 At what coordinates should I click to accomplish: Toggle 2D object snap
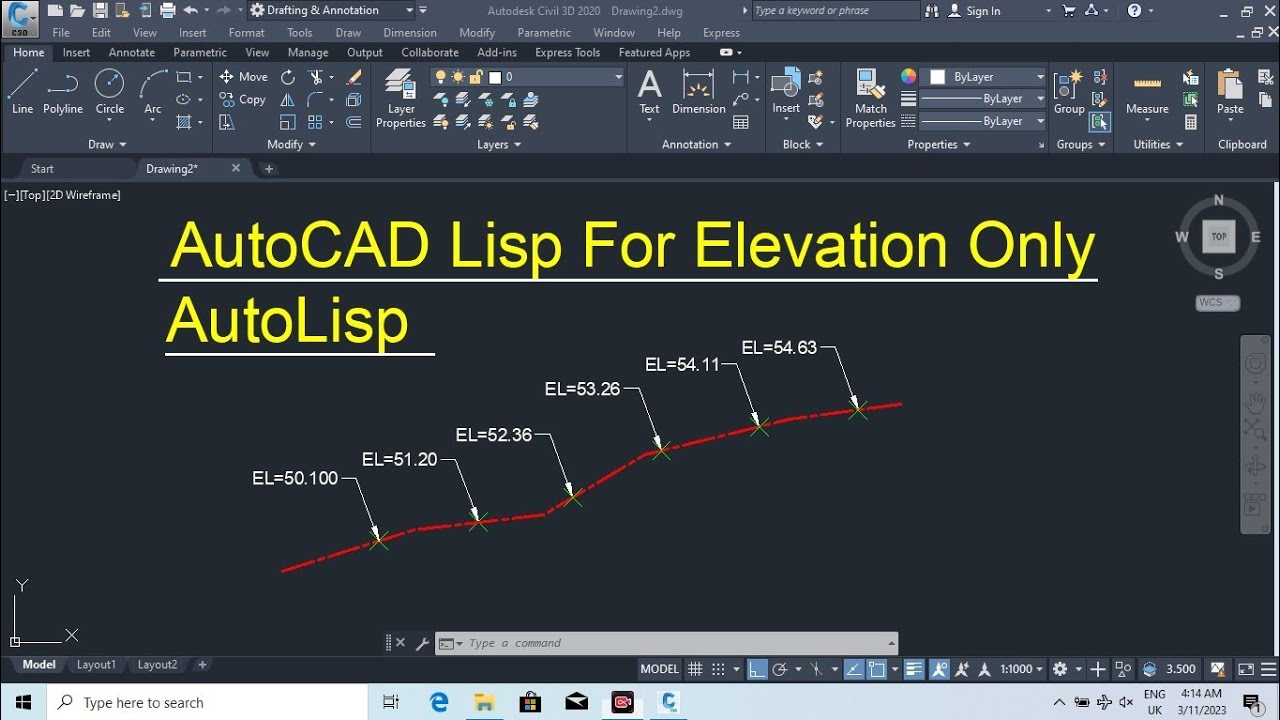[x=876, y=669]
